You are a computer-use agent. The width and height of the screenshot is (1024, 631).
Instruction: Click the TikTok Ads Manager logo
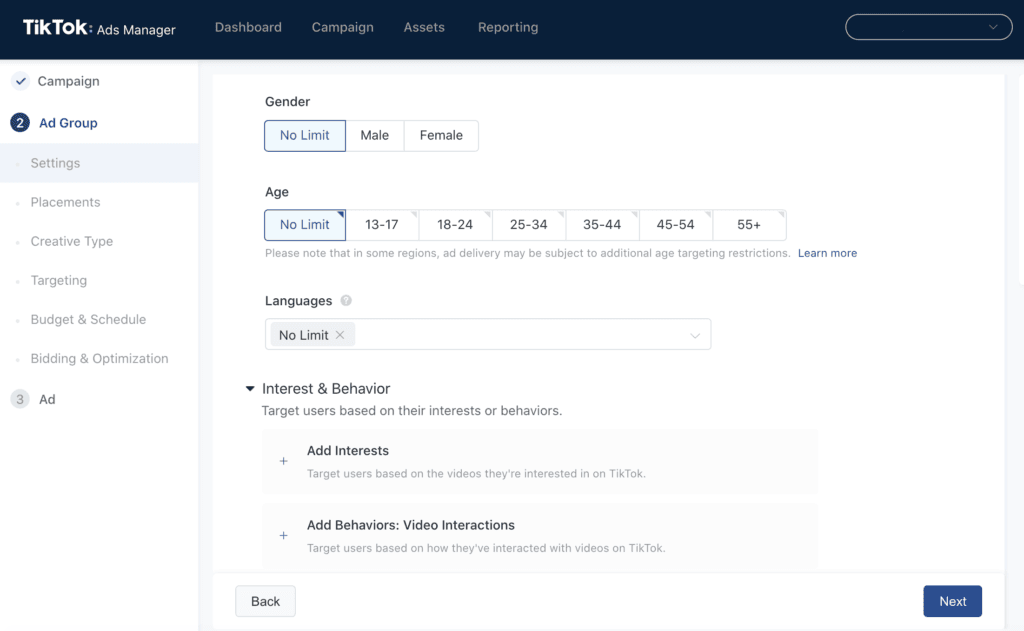(x=99, y=28)
